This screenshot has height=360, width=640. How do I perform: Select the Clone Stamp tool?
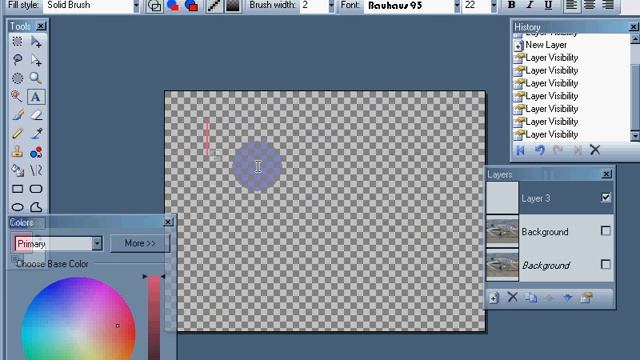pos(17,152)
